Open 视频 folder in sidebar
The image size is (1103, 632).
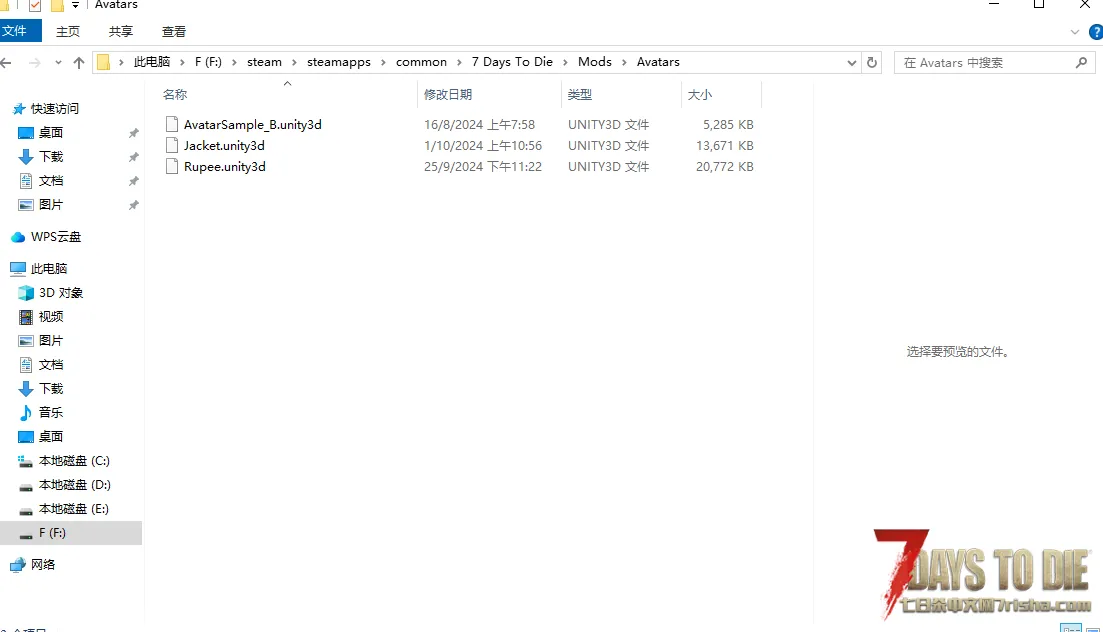(51, 317)
